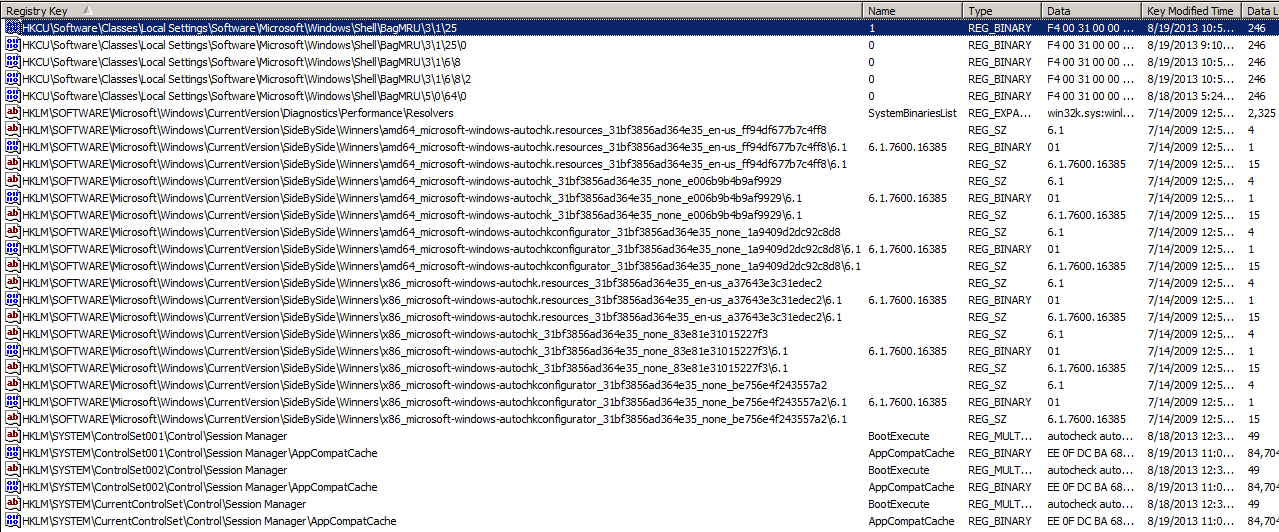Select x86 autochkconfigurator be756e4f243557a2 key path

[x=424, y=385]
